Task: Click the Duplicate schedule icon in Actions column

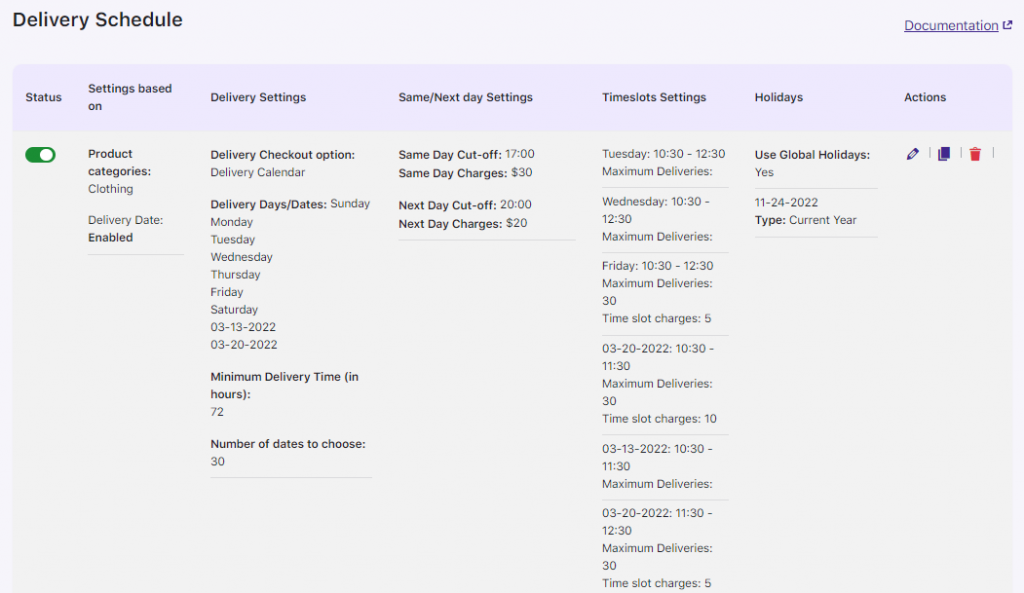Action: point(943,154)
